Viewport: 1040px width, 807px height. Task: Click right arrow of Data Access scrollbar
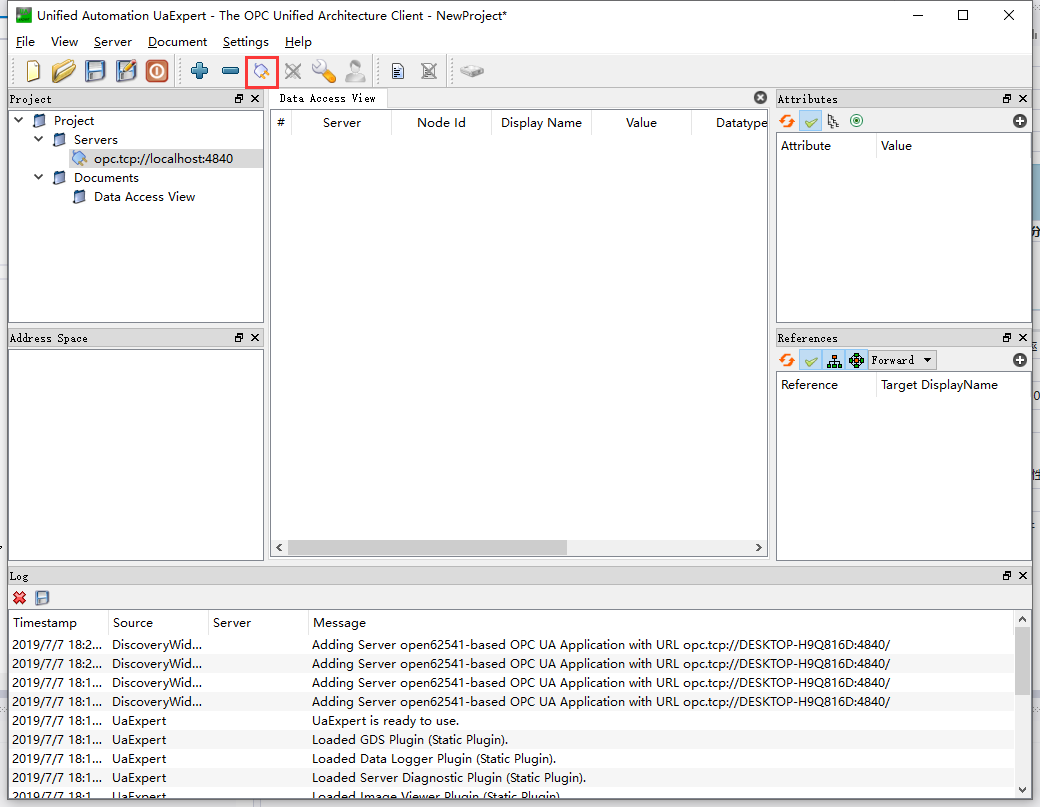click(x=759, y=548)
